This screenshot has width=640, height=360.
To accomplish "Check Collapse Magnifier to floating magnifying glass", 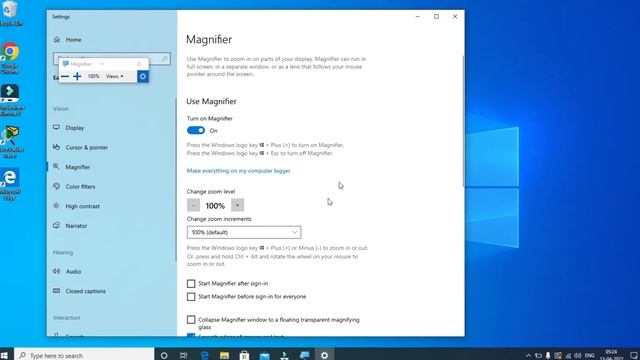I will 191,319.
